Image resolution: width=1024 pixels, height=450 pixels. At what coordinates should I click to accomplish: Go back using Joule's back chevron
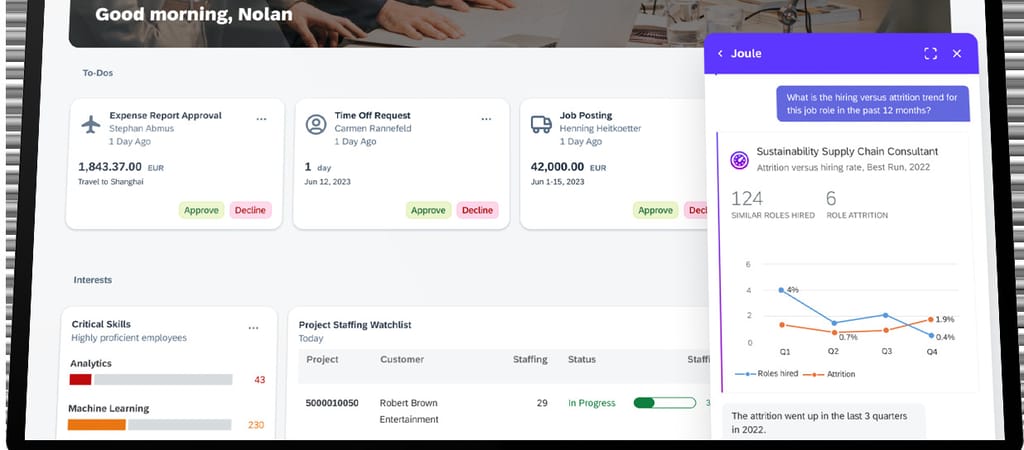point(720,54)
